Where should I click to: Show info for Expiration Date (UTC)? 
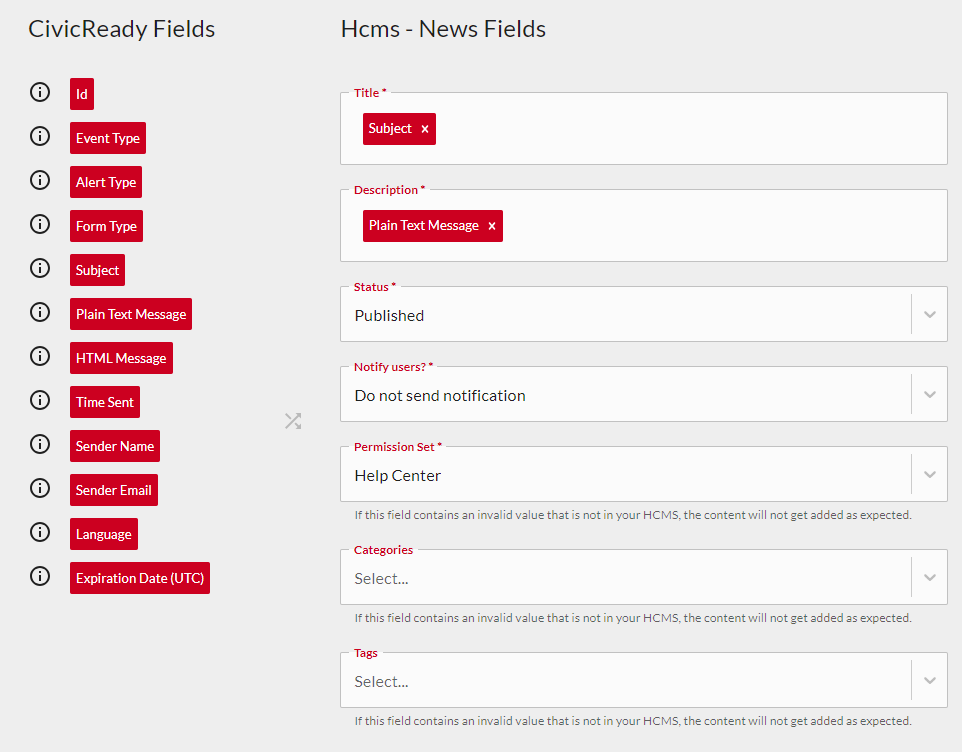40,576
